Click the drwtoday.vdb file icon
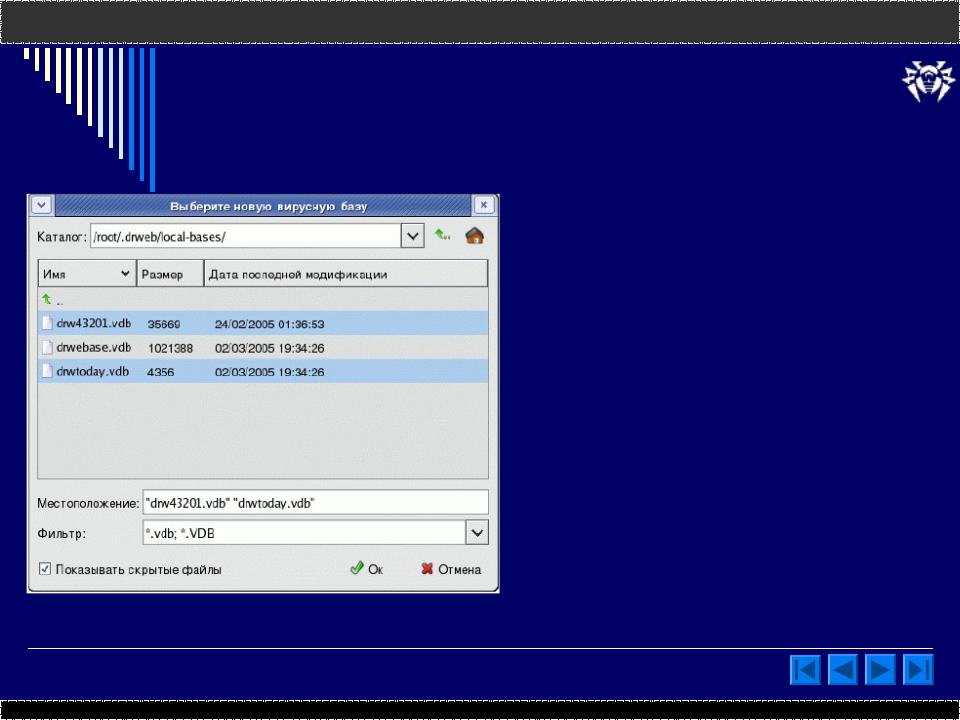 (x=47, y=371)
